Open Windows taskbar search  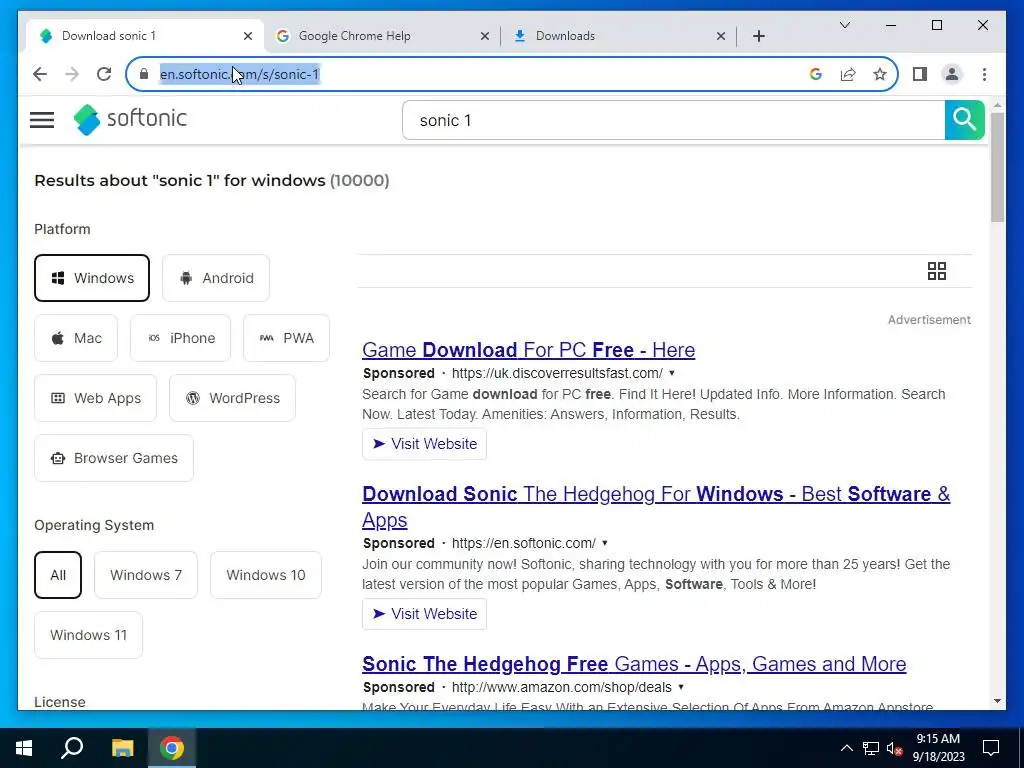point(72,748)
